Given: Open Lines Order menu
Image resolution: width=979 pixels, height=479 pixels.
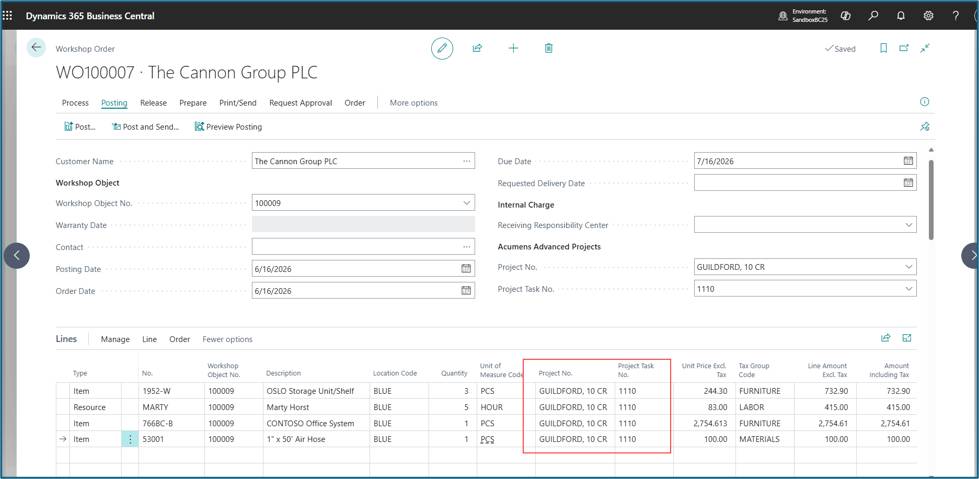Looking at the screenshot, I should [179, 339].
